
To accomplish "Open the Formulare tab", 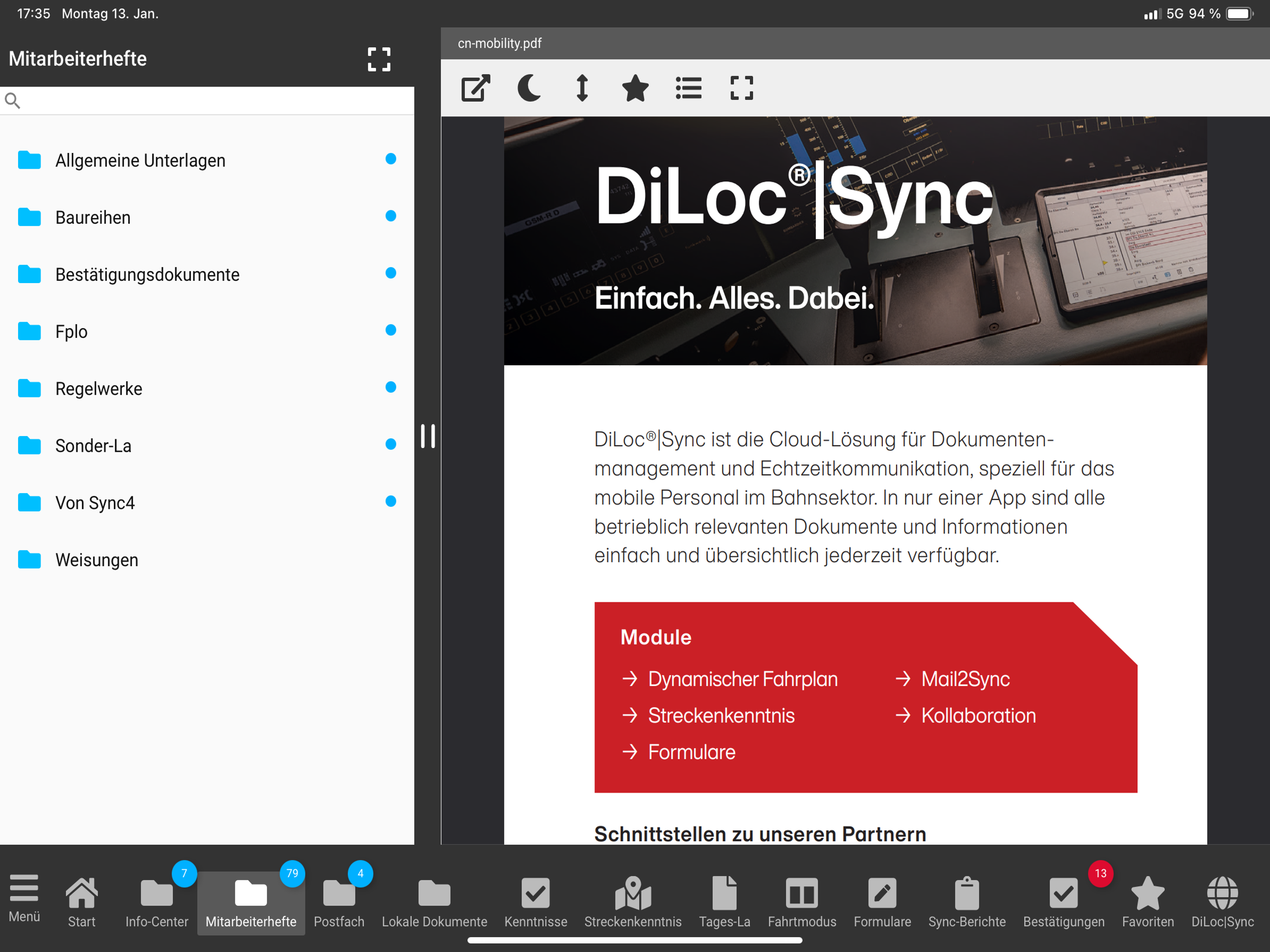I will 882,902.
